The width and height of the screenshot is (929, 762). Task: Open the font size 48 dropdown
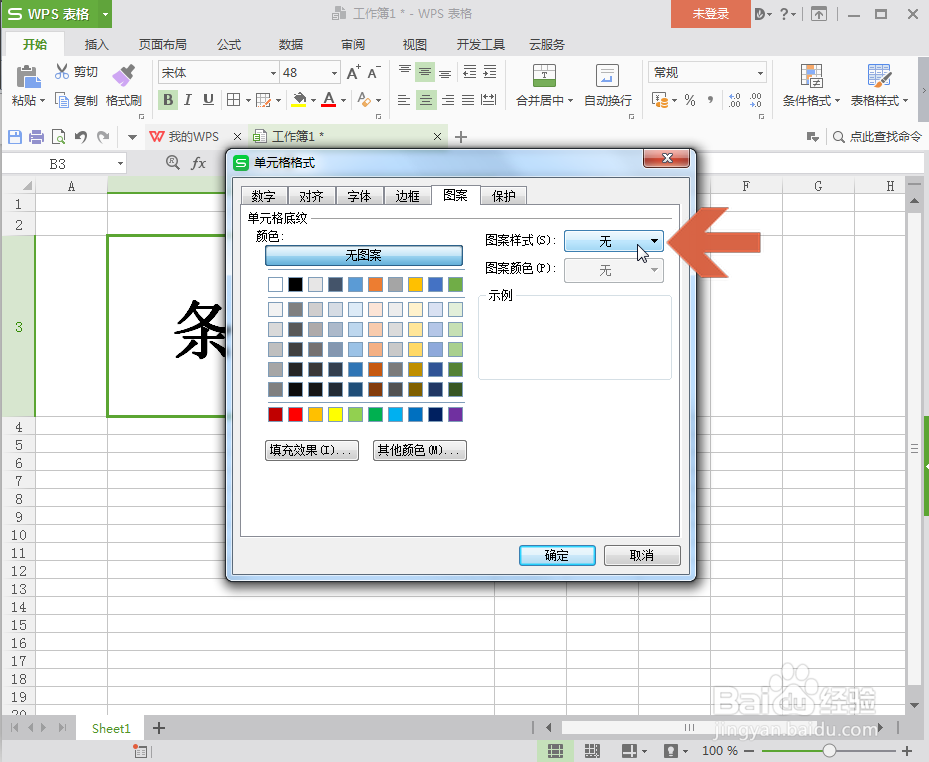click(x=334, y=73)
